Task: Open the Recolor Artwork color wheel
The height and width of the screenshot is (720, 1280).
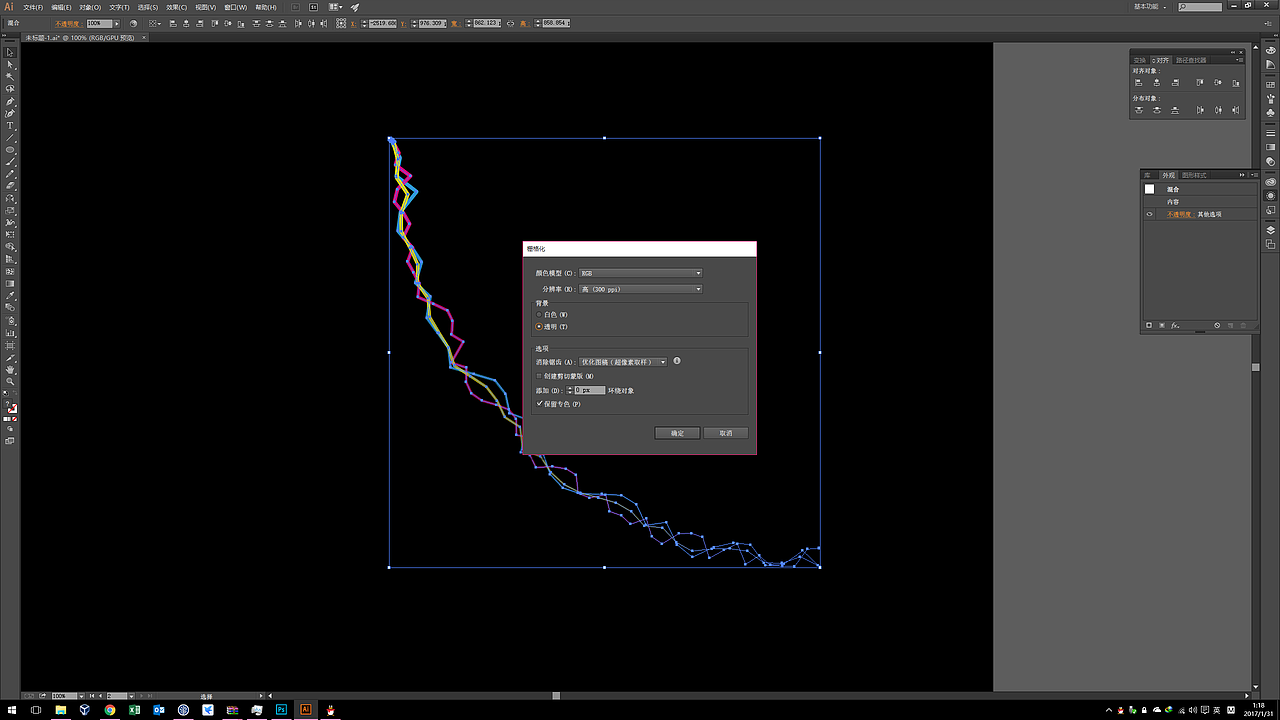Action: [x=133, y=23]
